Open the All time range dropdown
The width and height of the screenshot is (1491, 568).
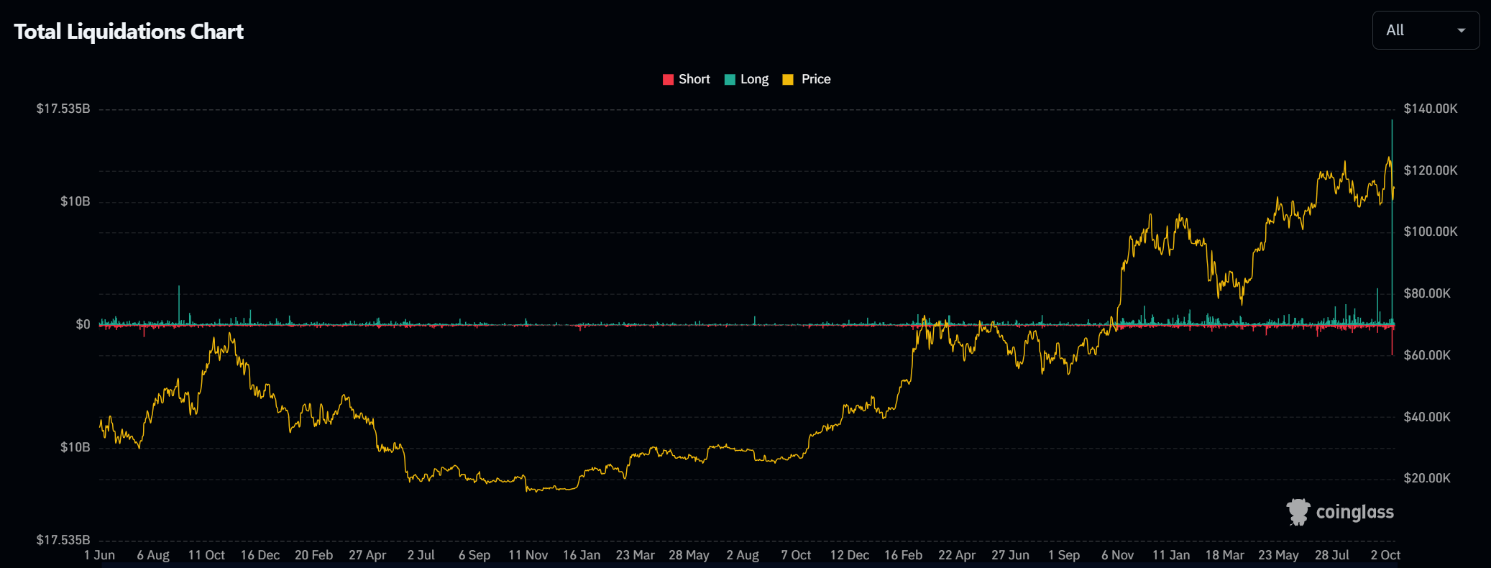click(x=1426, y=30)
